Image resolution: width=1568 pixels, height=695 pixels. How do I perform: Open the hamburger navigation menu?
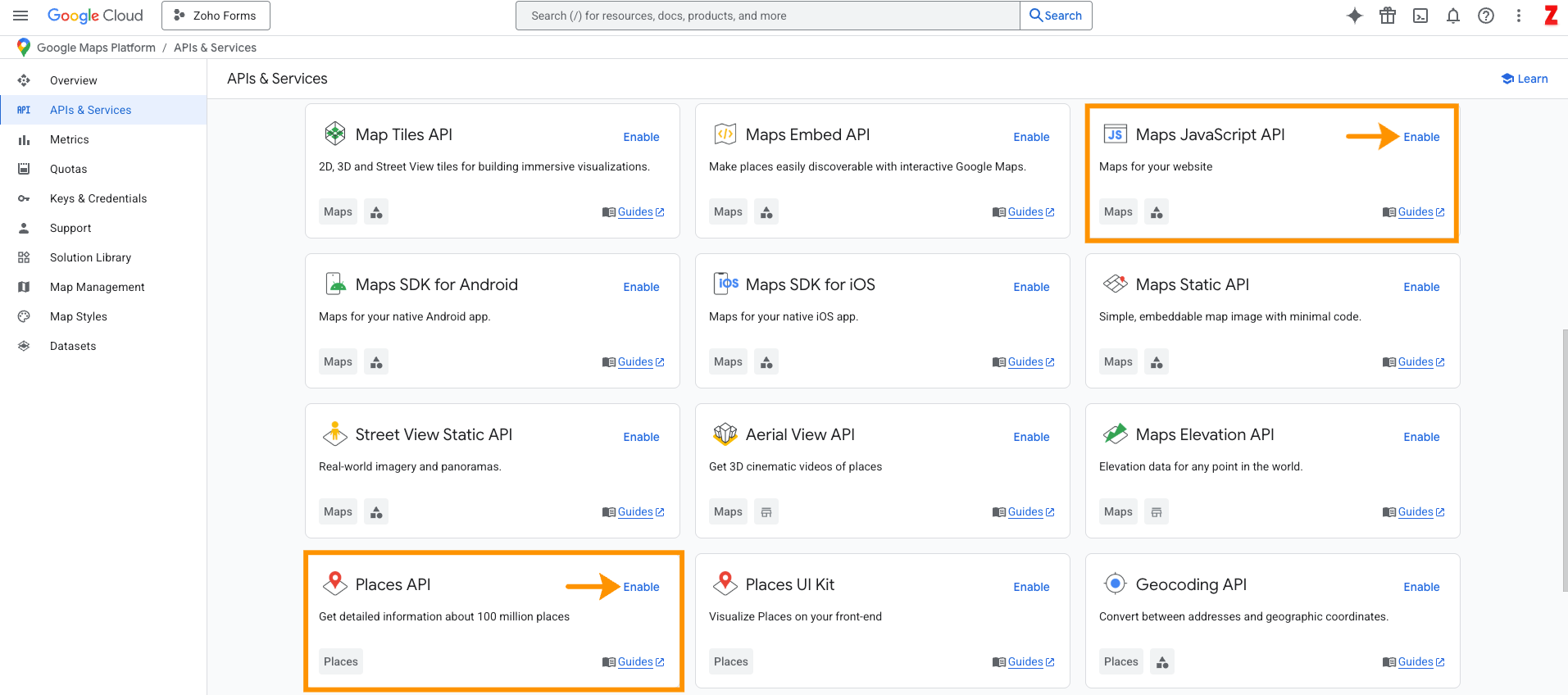click(x=20, y=16)
